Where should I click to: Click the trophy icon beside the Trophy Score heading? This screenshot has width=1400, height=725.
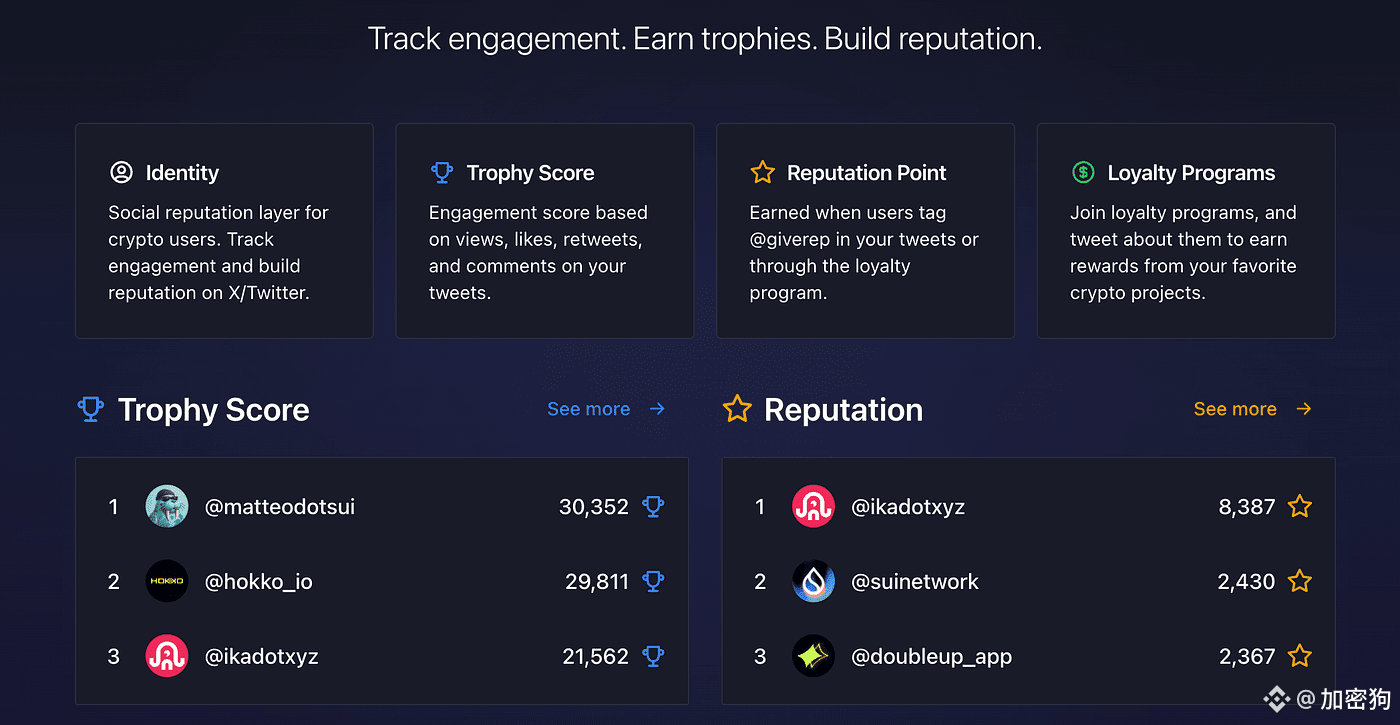[x=91, y=409]
